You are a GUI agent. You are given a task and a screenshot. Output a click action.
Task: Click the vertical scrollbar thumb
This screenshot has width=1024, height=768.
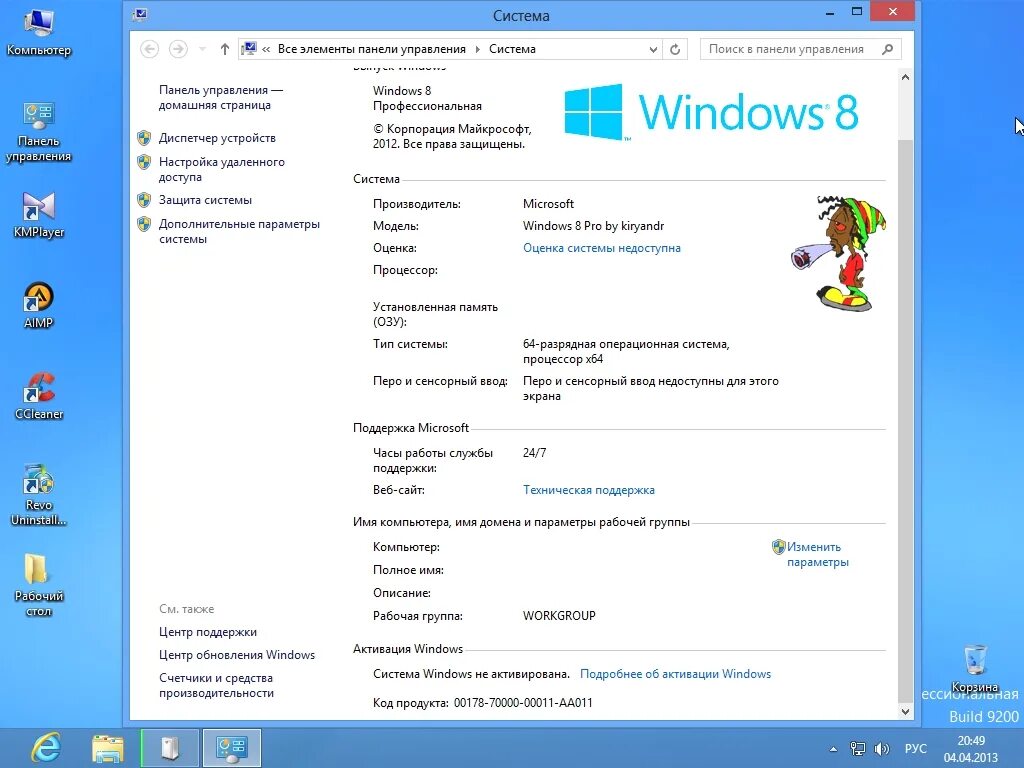[x=905, y=421]
